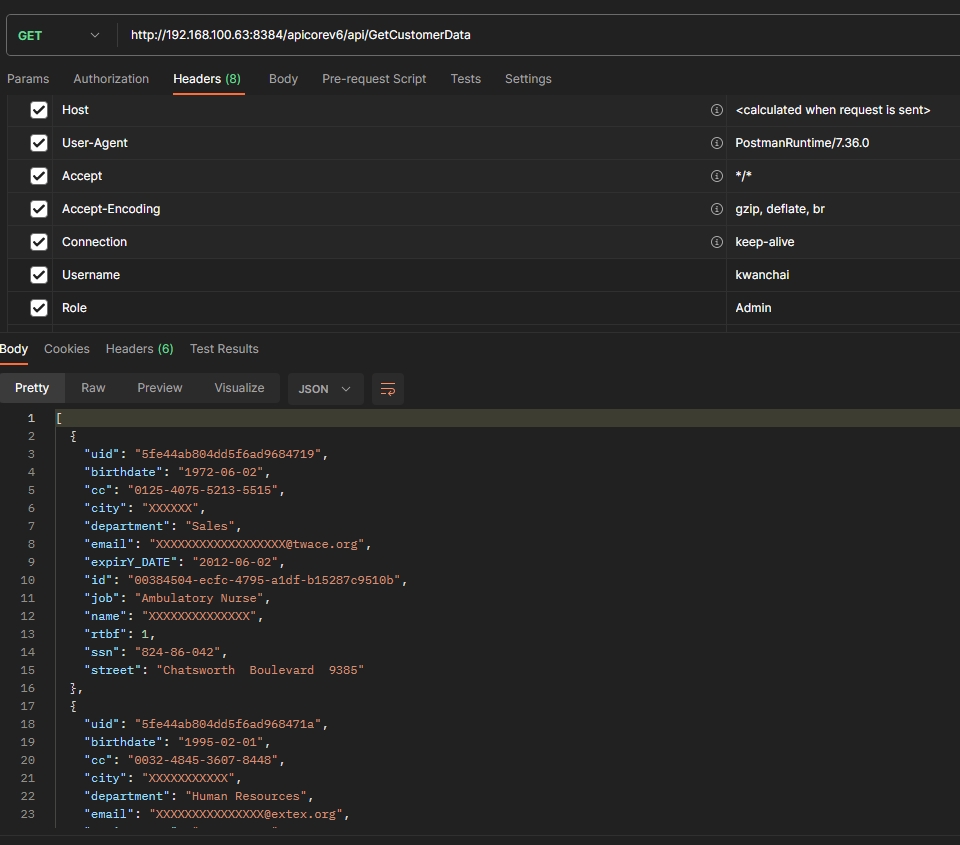
Task: Click the info icon beside Host header
Action: pos(716,110)
